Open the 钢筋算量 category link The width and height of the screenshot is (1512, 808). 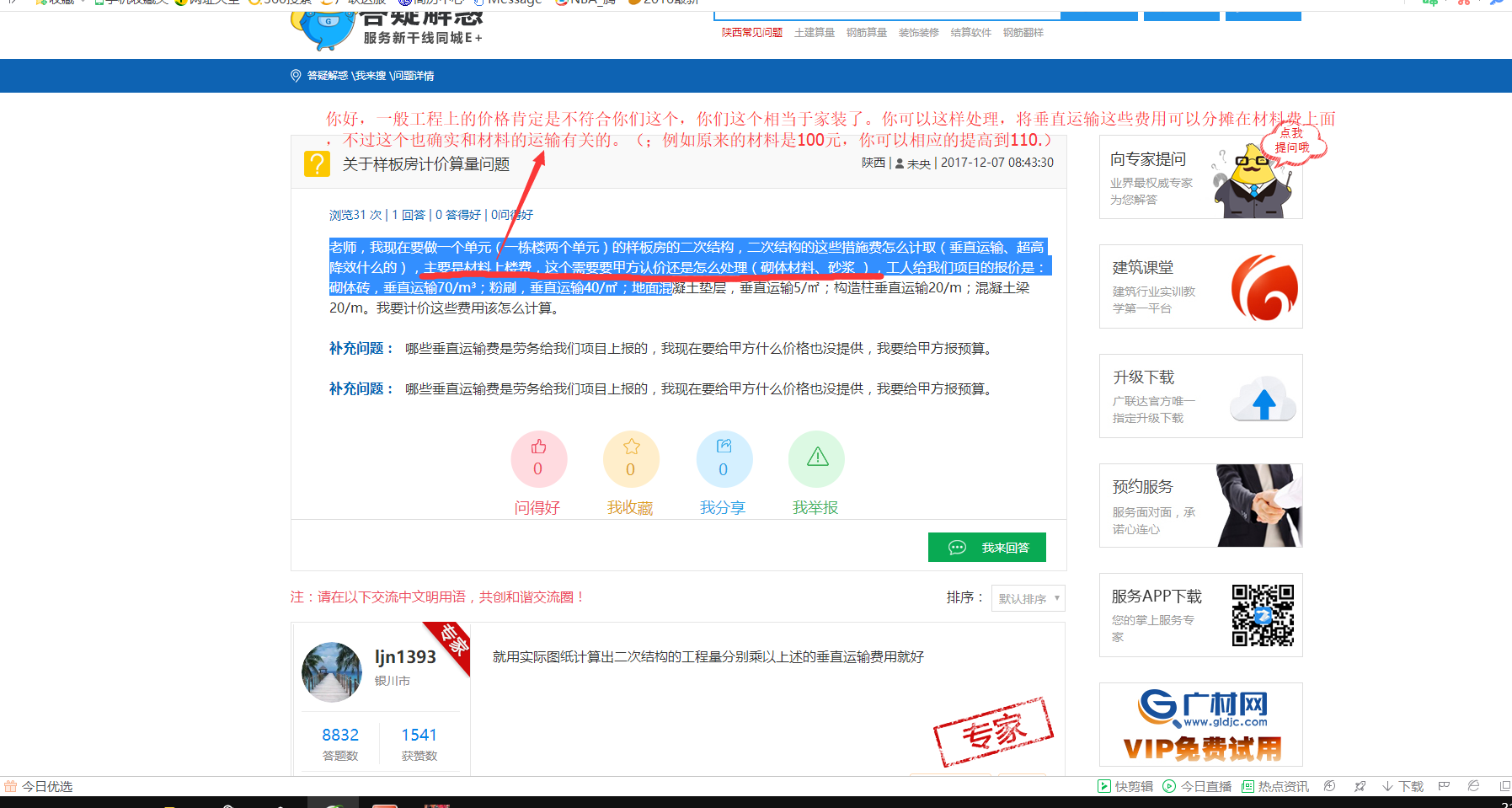[867, 33]
